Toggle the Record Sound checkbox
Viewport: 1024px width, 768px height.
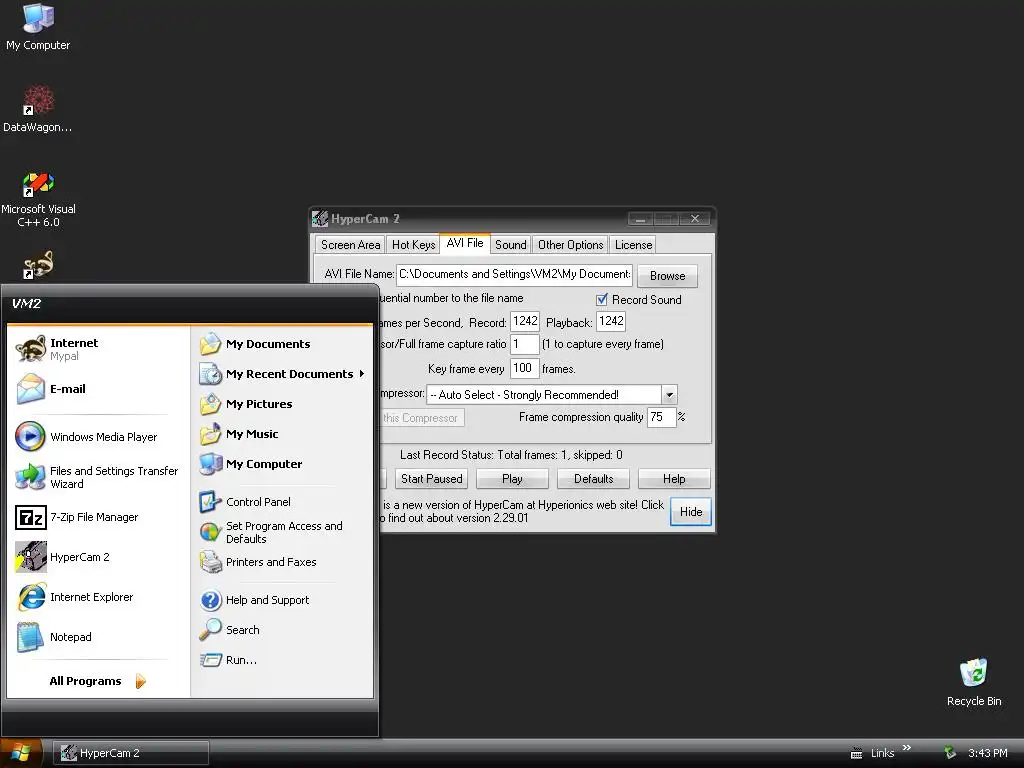[601, 300]
